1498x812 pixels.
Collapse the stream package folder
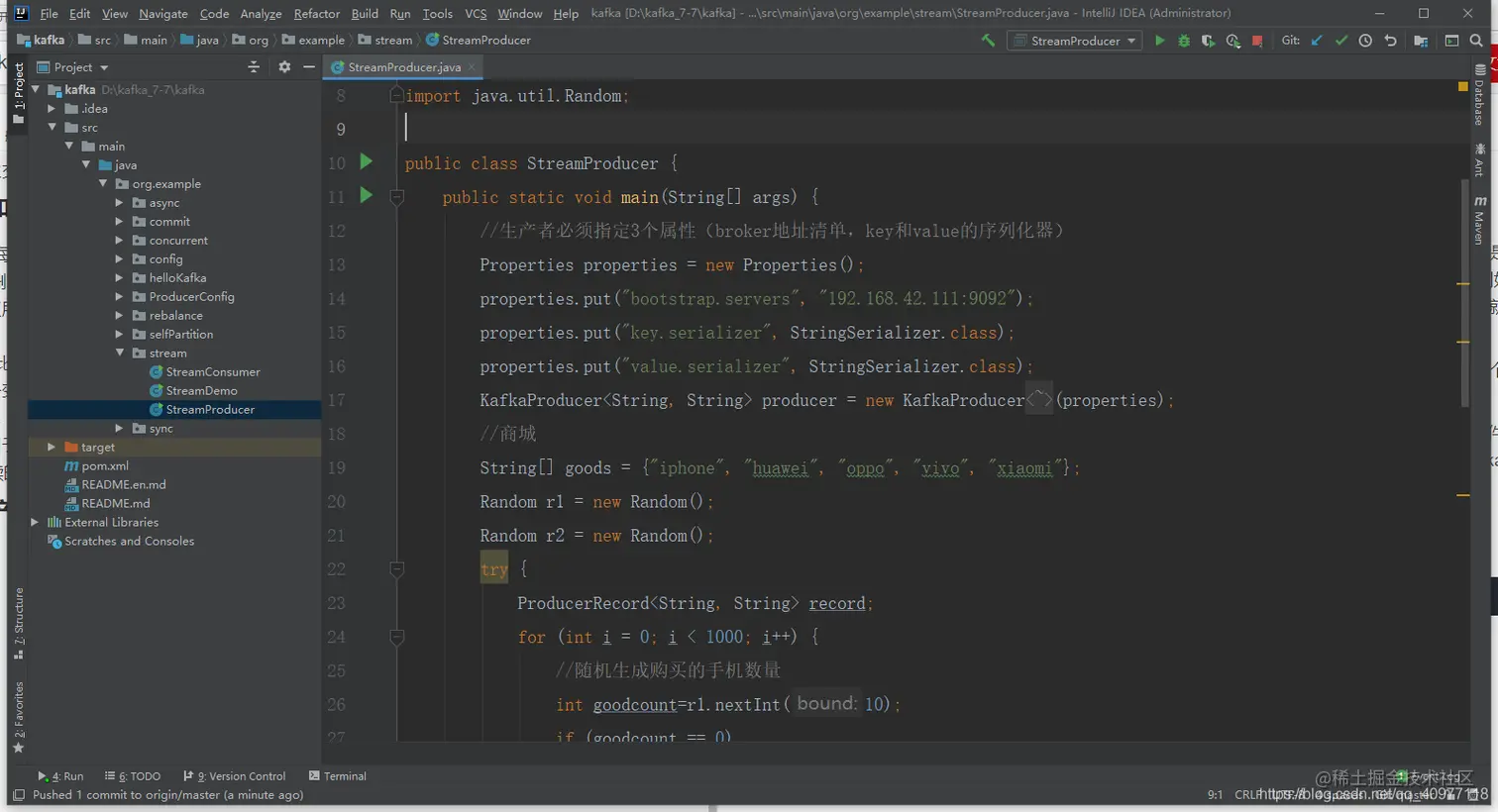(x=119, y=353)
